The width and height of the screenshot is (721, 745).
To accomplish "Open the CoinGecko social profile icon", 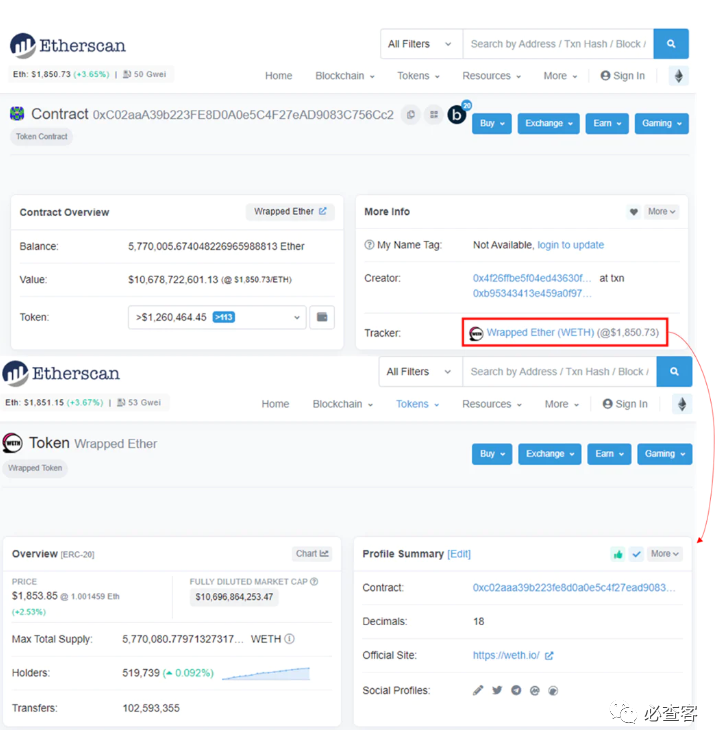I will [553, 690].
